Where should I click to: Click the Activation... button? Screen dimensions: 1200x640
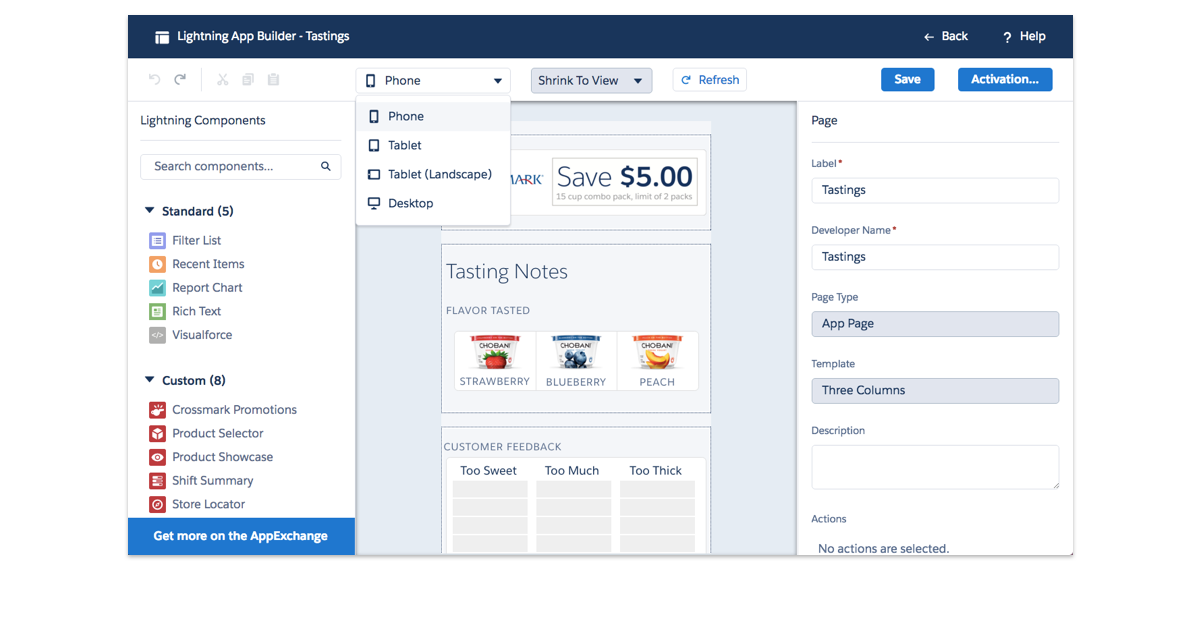point(1005,80)
